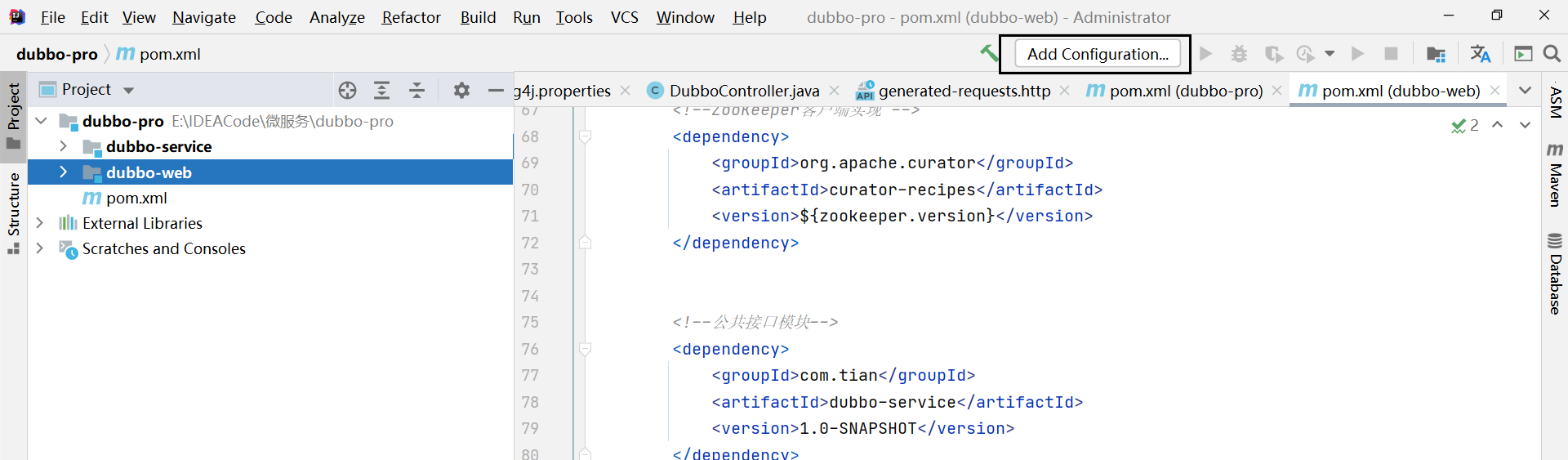
Task: Click the 1.0-SNAPSHOT version text
Action: [x=857, y=428]
